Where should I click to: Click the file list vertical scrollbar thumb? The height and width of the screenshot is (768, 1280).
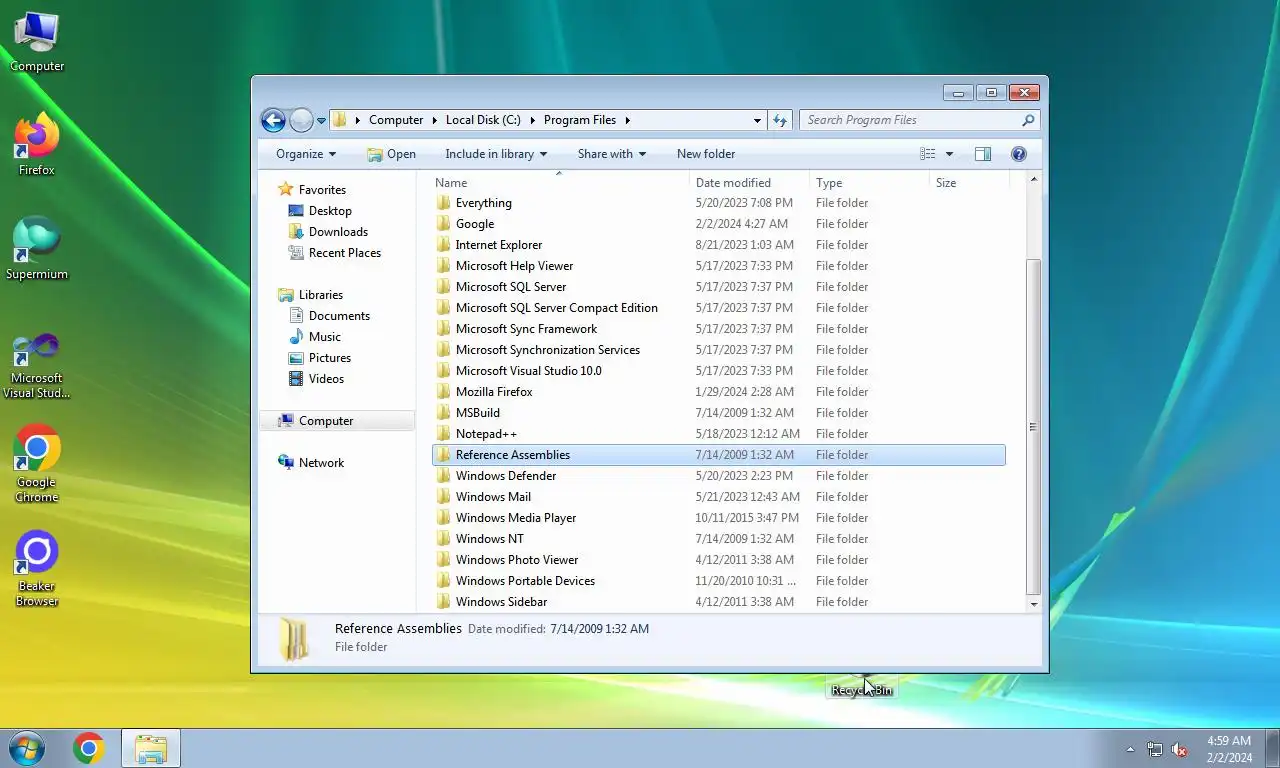(x=1033, y=427)
